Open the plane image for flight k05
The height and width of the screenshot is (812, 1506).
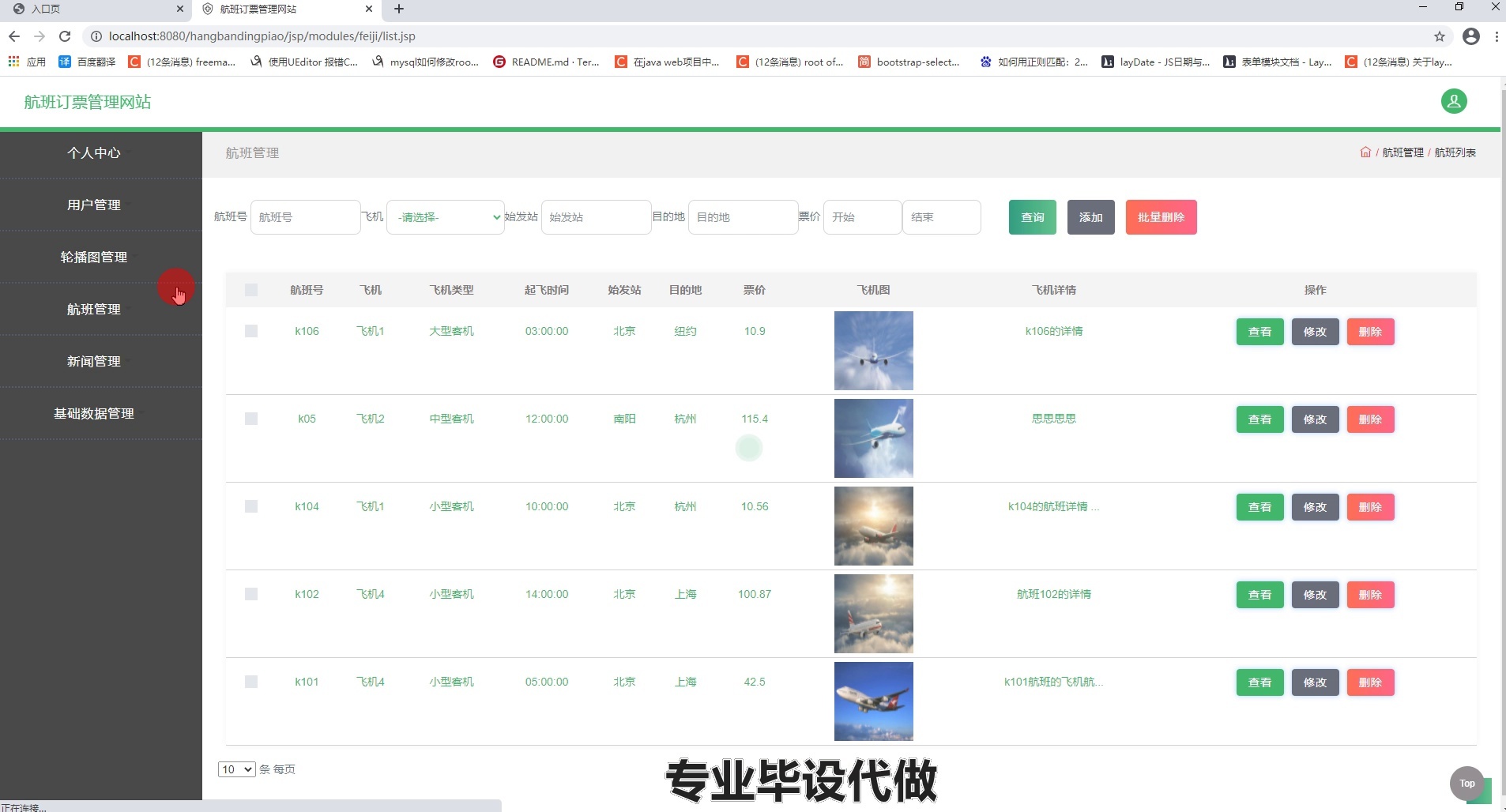(x=874, y=438)
